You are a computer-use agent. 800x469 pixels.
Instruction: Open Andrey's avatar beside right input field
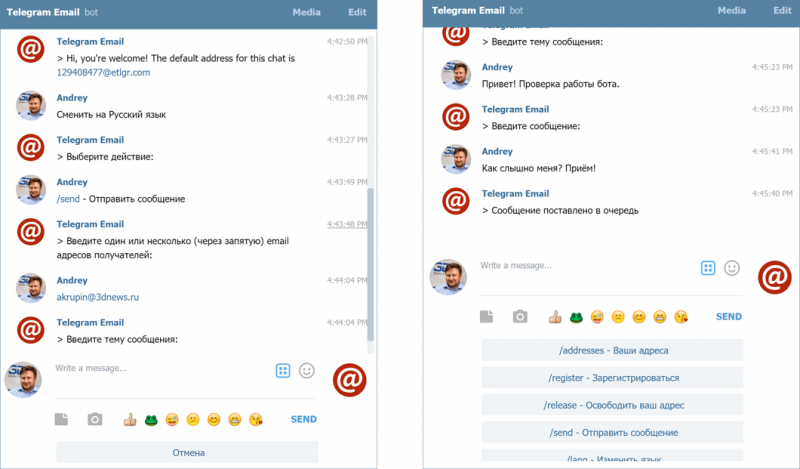[x=448, y=277]
